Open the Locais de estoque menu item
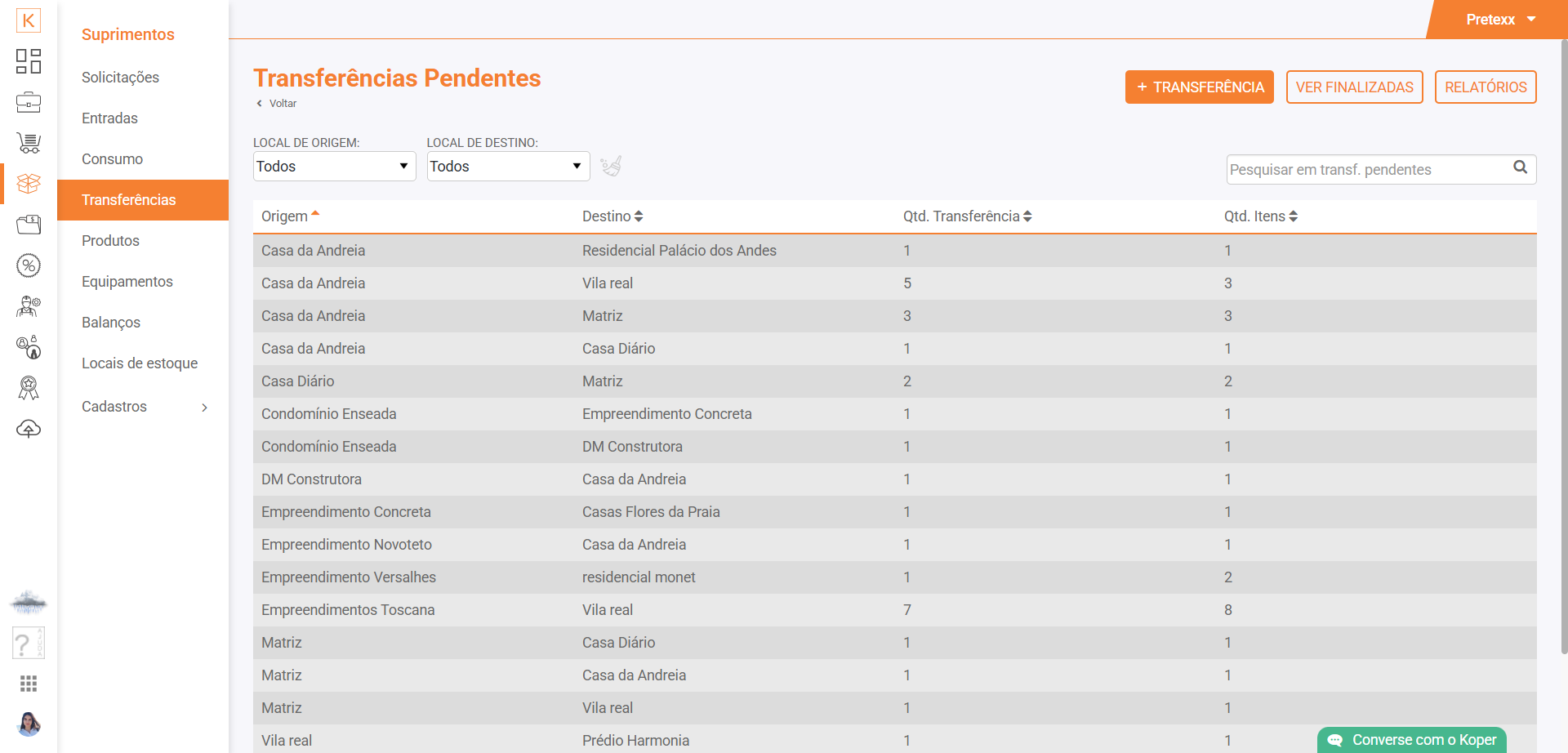Image resolution: width=1568 pixels, height=753 pixels. tap(140, 363)
